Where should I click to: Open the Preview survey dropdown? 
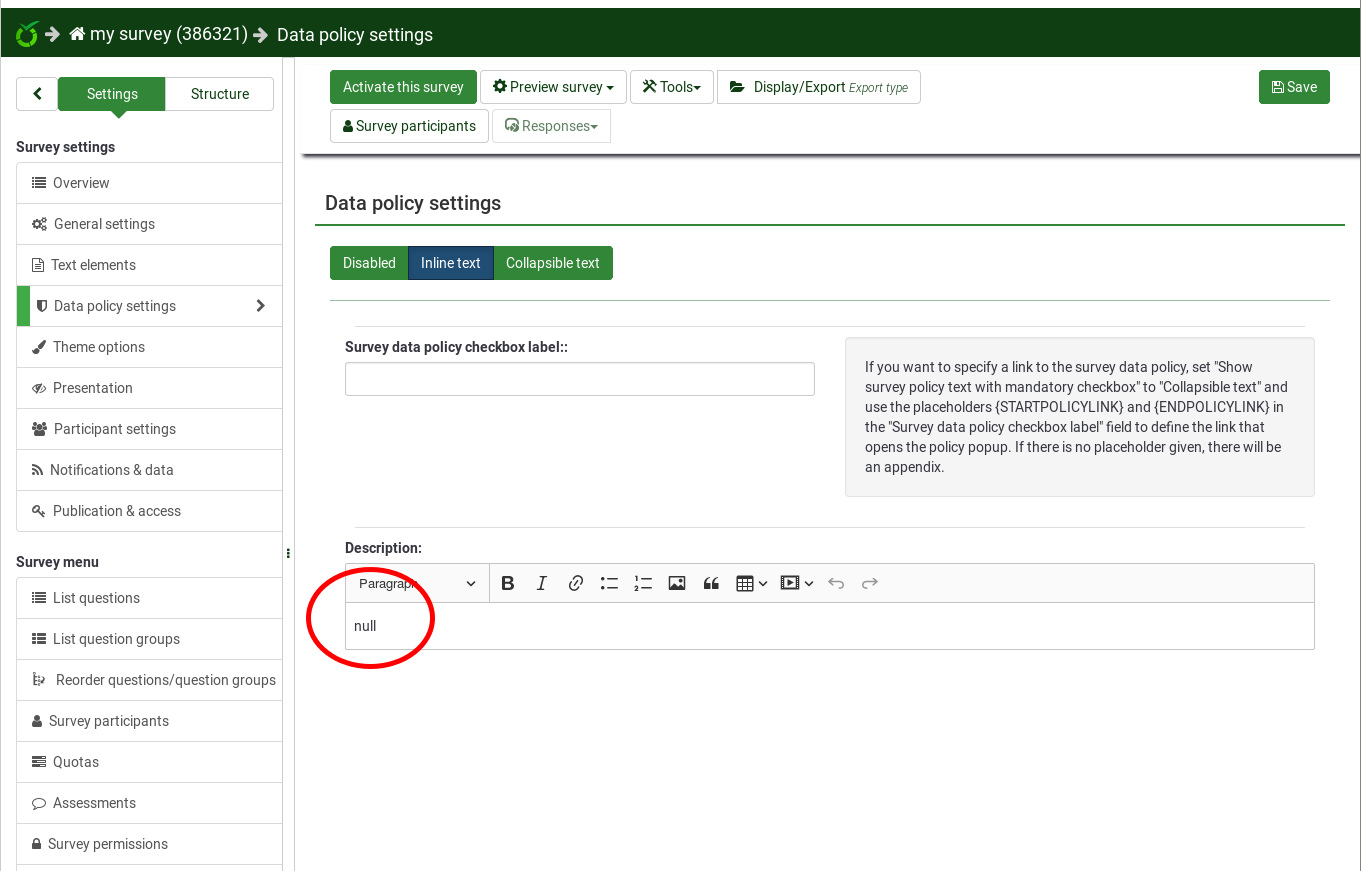coord(553,87)
